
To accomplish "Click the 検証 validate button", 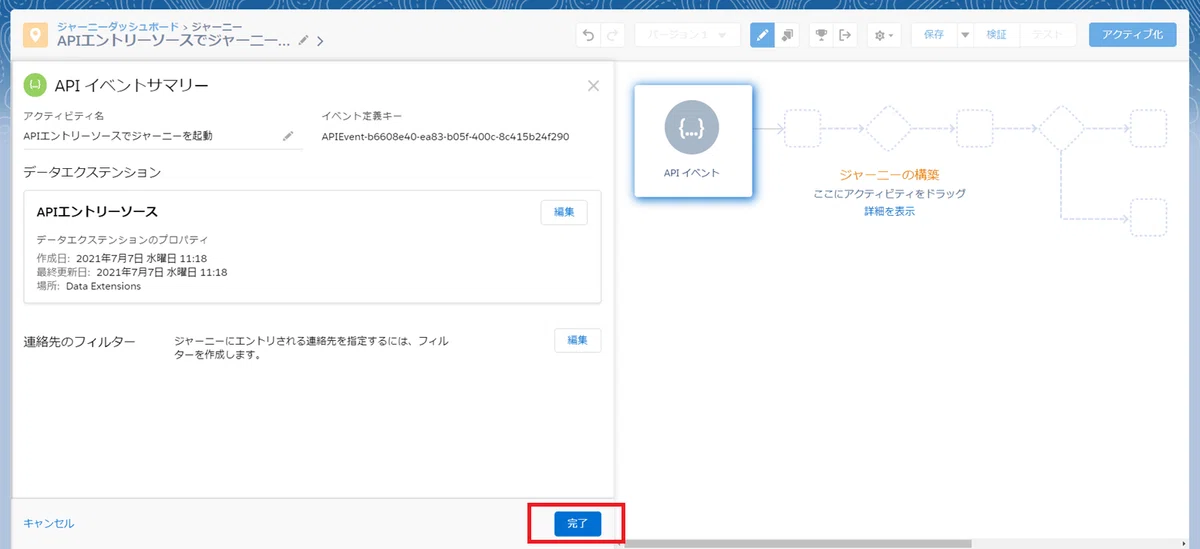I will [x=996, y=35].
